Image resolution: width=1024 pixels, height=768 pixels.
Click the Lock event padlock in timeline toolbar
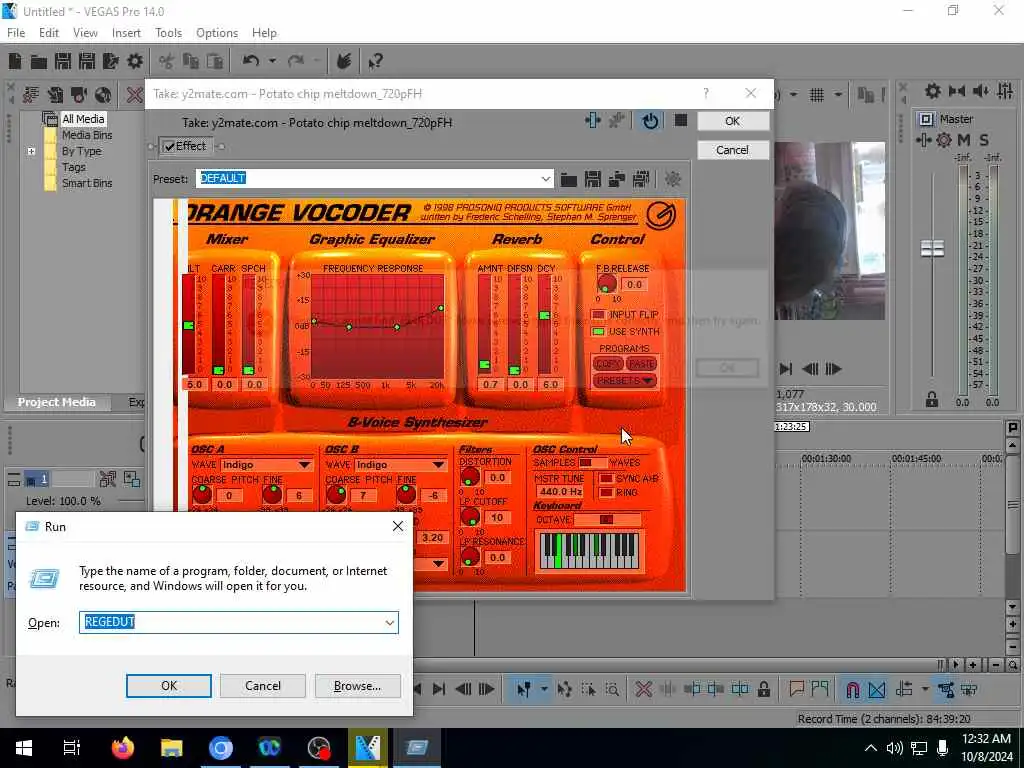(x=763, y=689)
